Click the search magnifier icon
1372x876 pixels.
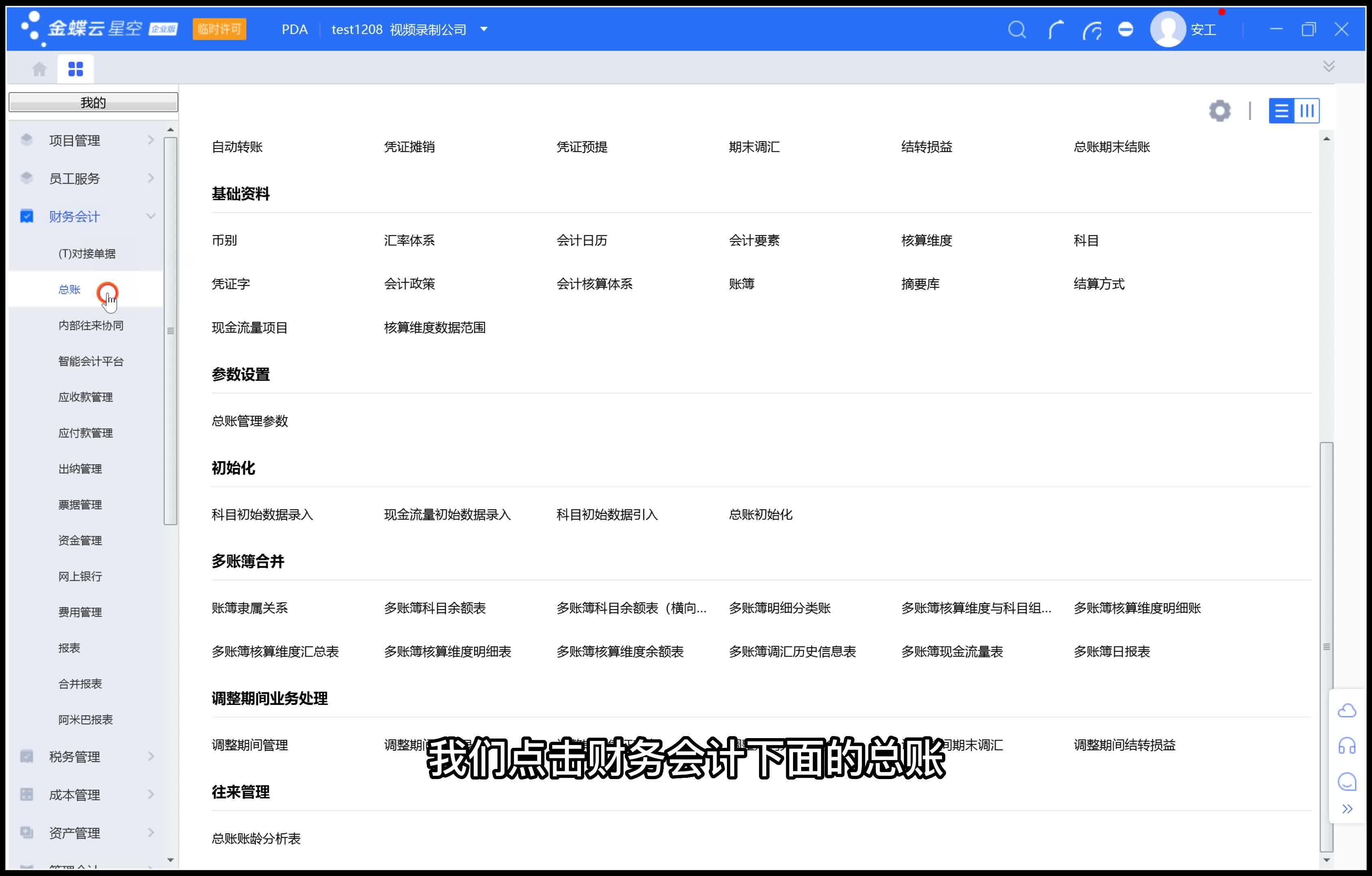[1017, 29]
